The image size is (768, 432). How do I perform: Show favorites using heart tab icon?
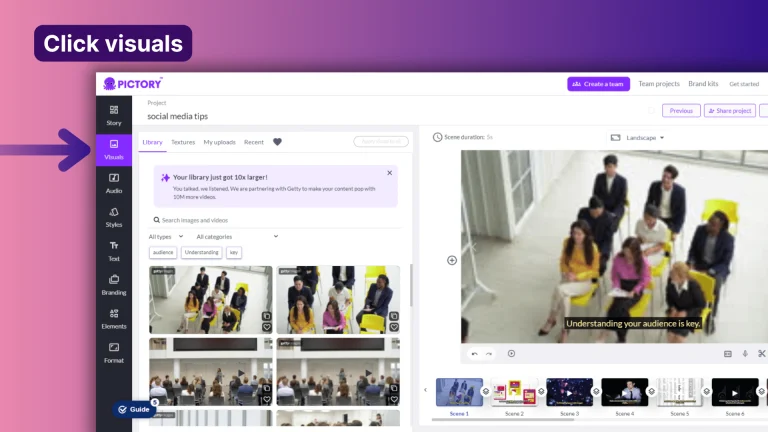[x=277, y=142]
